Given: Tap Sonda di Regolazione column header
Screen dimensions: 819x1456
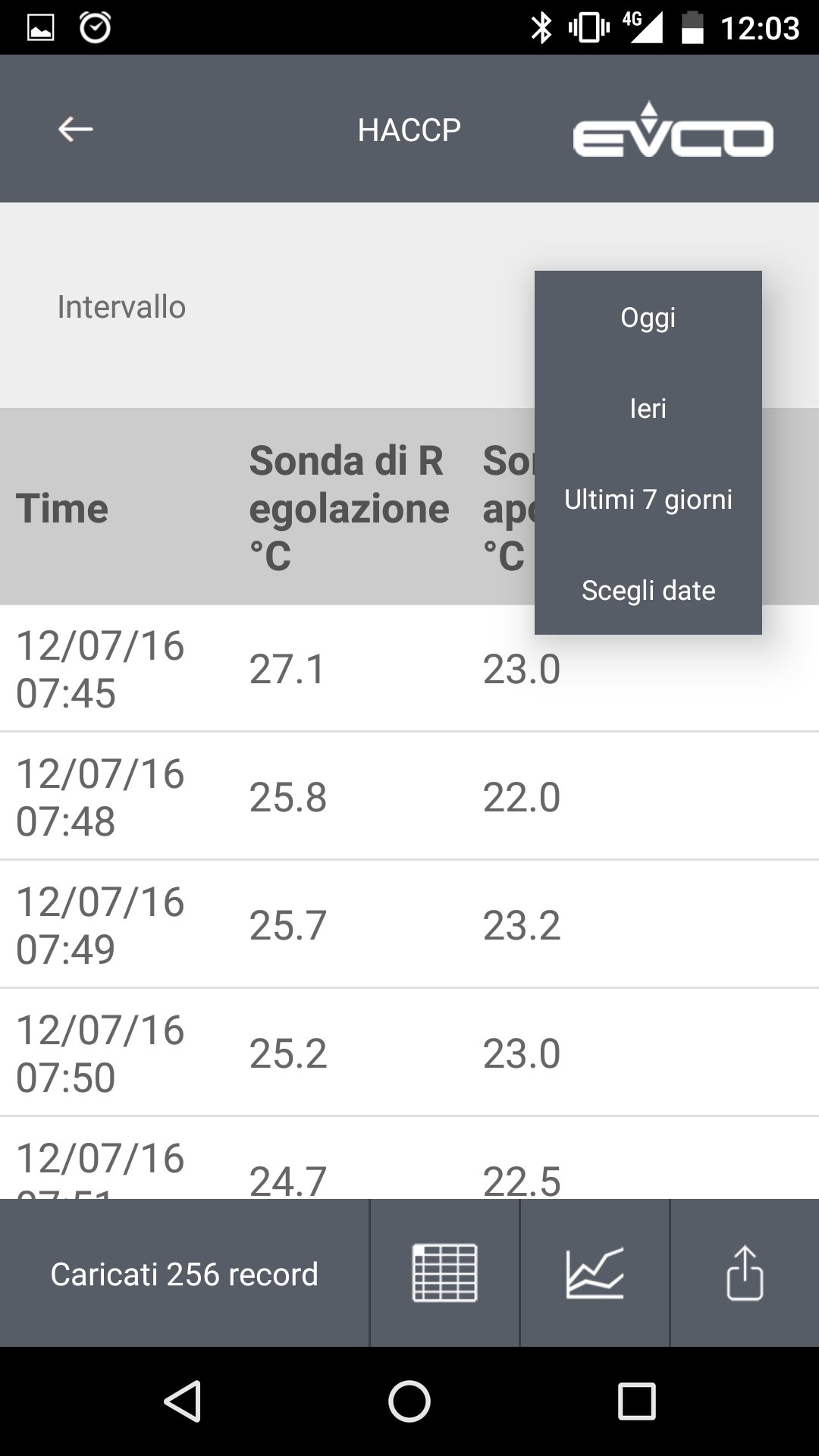Looking at the screenshot, I should pyautogui.click(x=349, y=508).
